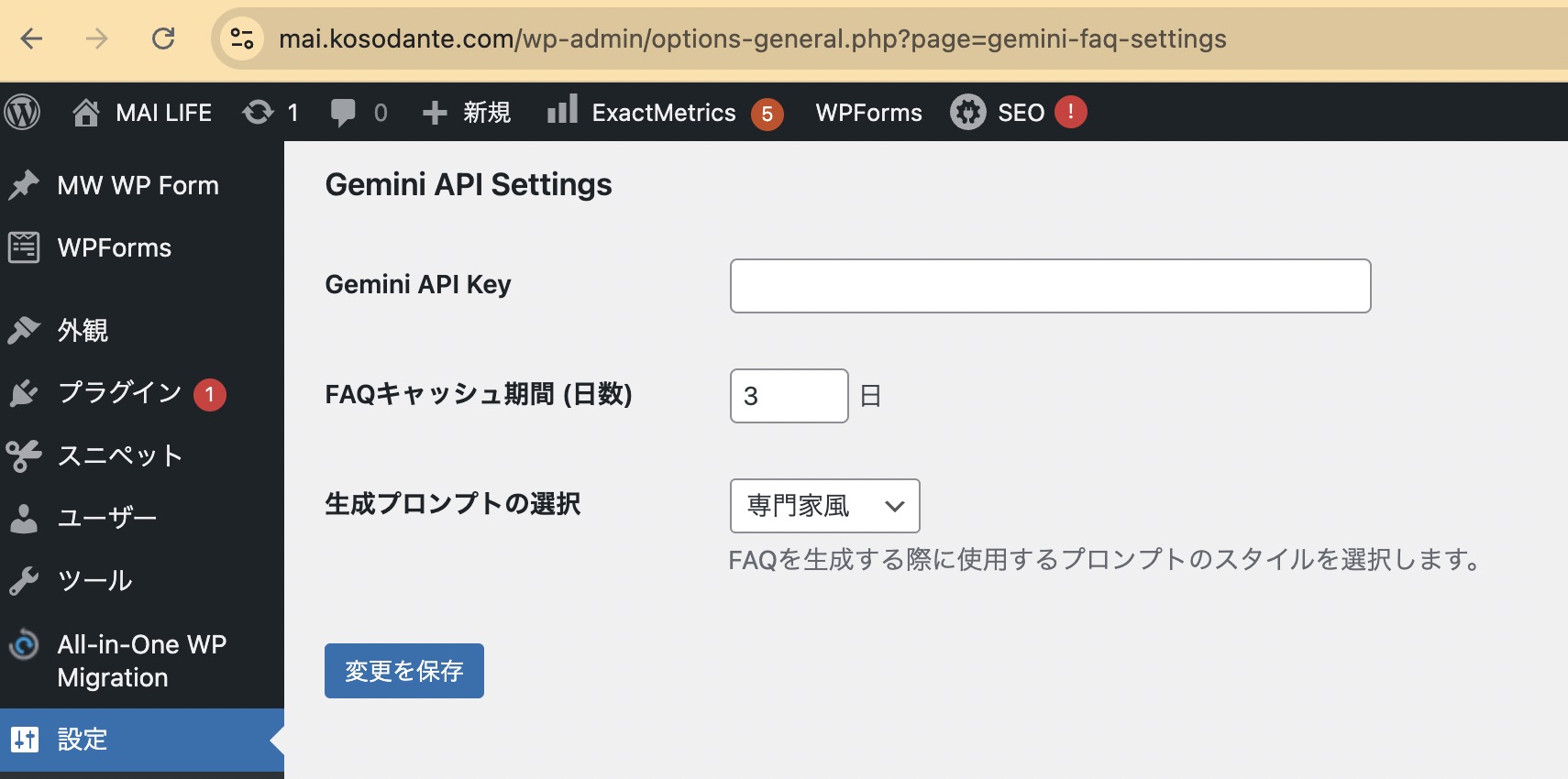Click ExactMetrics bar chart icon
1568x779 pixels.
[562, 109]
